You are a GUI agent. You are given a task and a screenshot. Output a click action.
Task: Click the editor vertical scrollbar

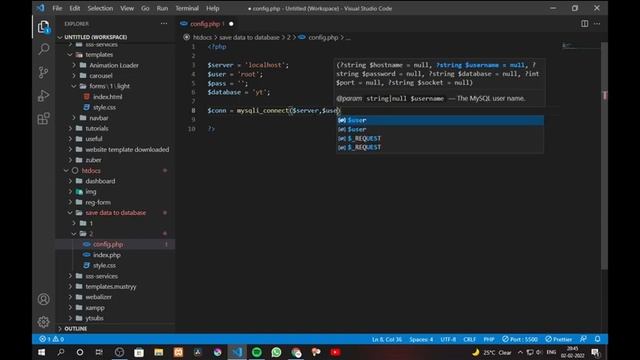pos(604,155)
